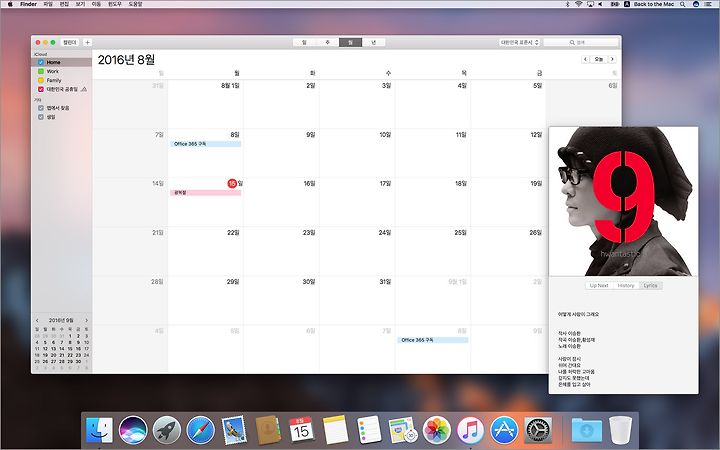Click the album artwork with red 9
The height and width of the screenshot is (450, 720).
point(624,201)
